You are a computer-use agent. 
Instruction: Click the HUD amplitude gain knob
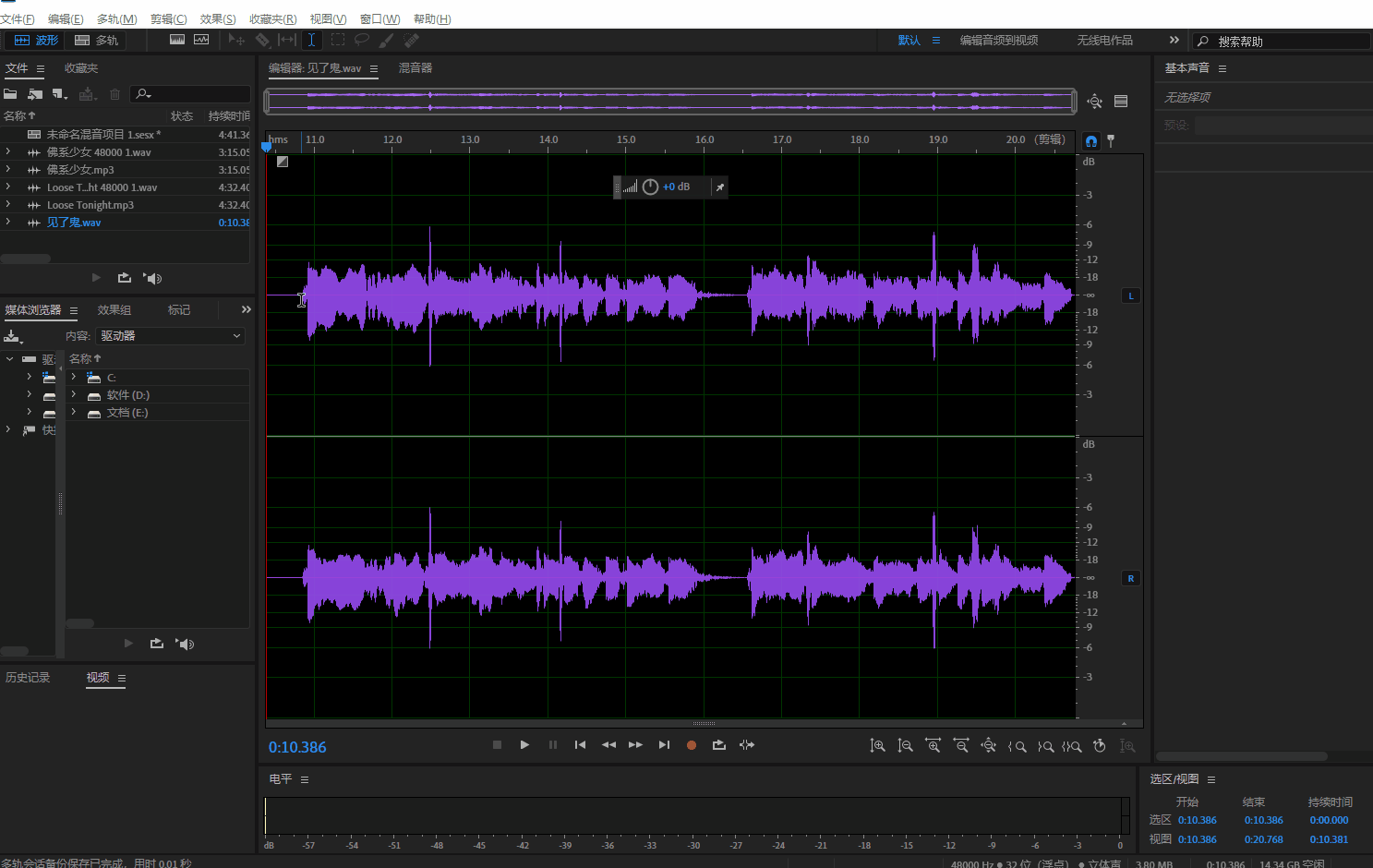click(650, 187)
